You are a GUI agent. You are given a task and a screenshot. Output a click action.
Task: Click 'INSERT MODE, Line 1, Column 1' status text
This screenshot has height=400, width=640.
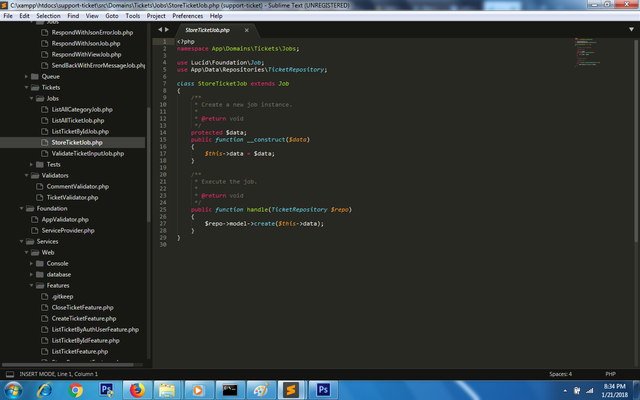point(59,374)
